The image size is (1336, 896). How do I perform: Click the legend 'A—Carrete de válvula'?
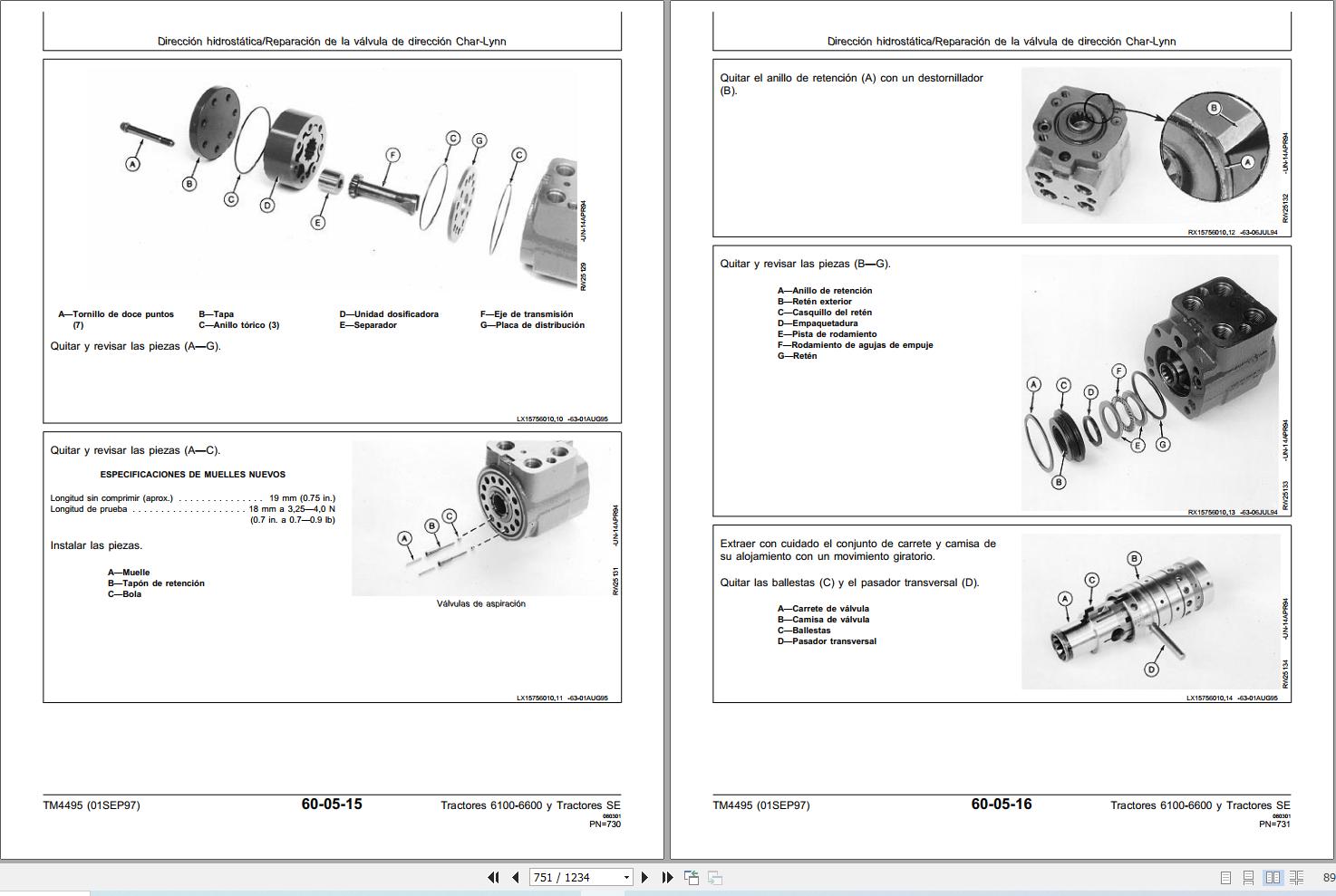point(823,609)
